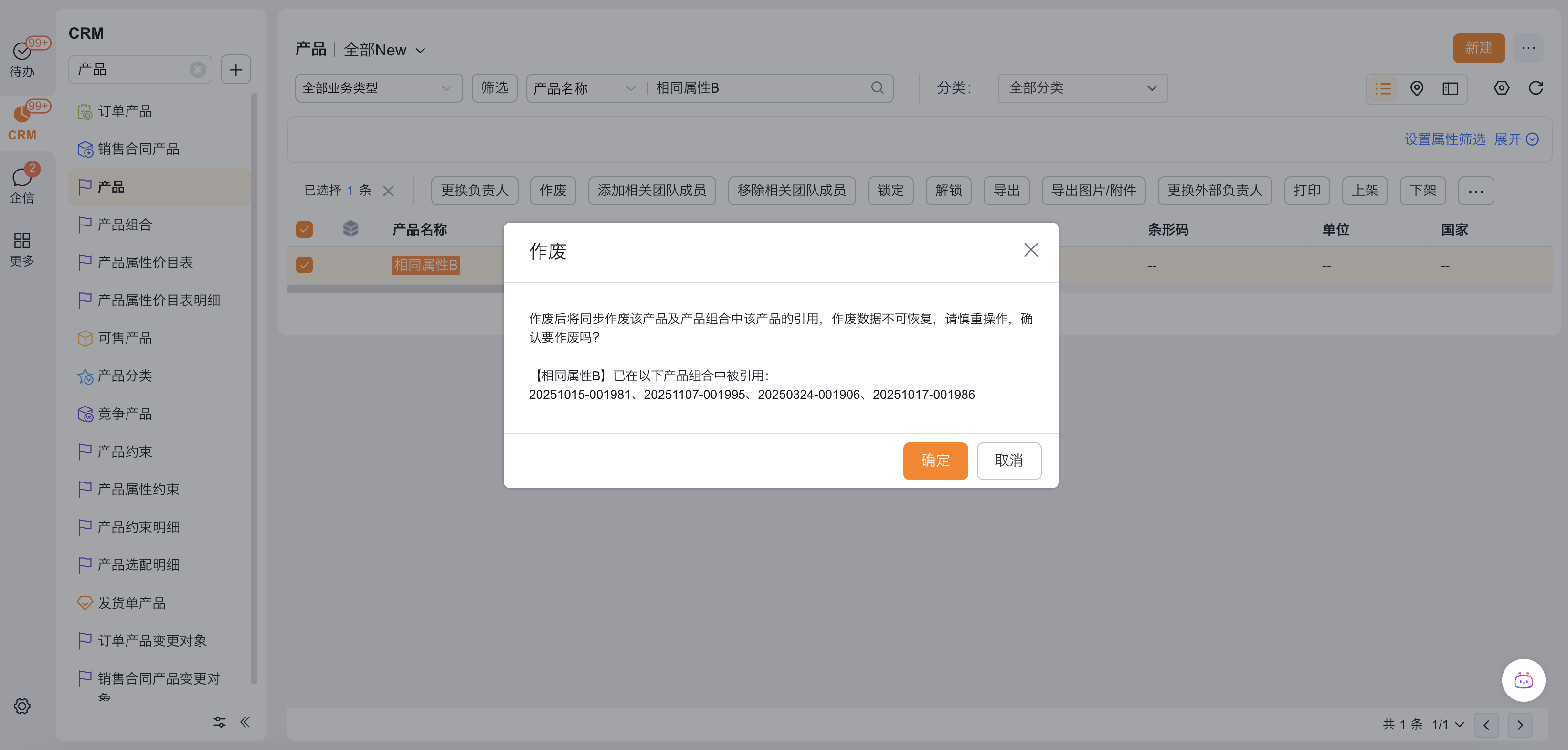Viewport: 1568px width, 750px height.
Task: Uncheck the select-all checkbox in the table header
Action: (x=304, y=229)
